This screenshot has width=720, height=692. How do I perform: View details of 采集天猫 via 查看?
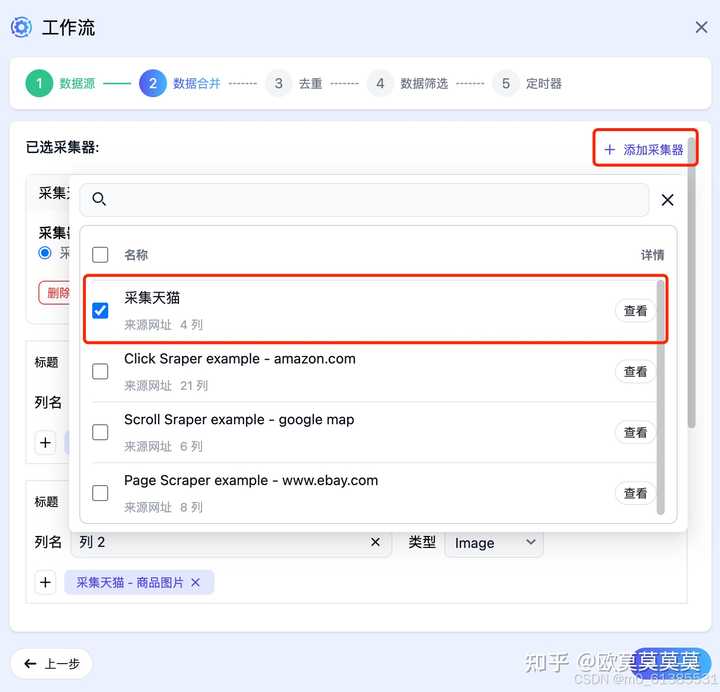635,310
